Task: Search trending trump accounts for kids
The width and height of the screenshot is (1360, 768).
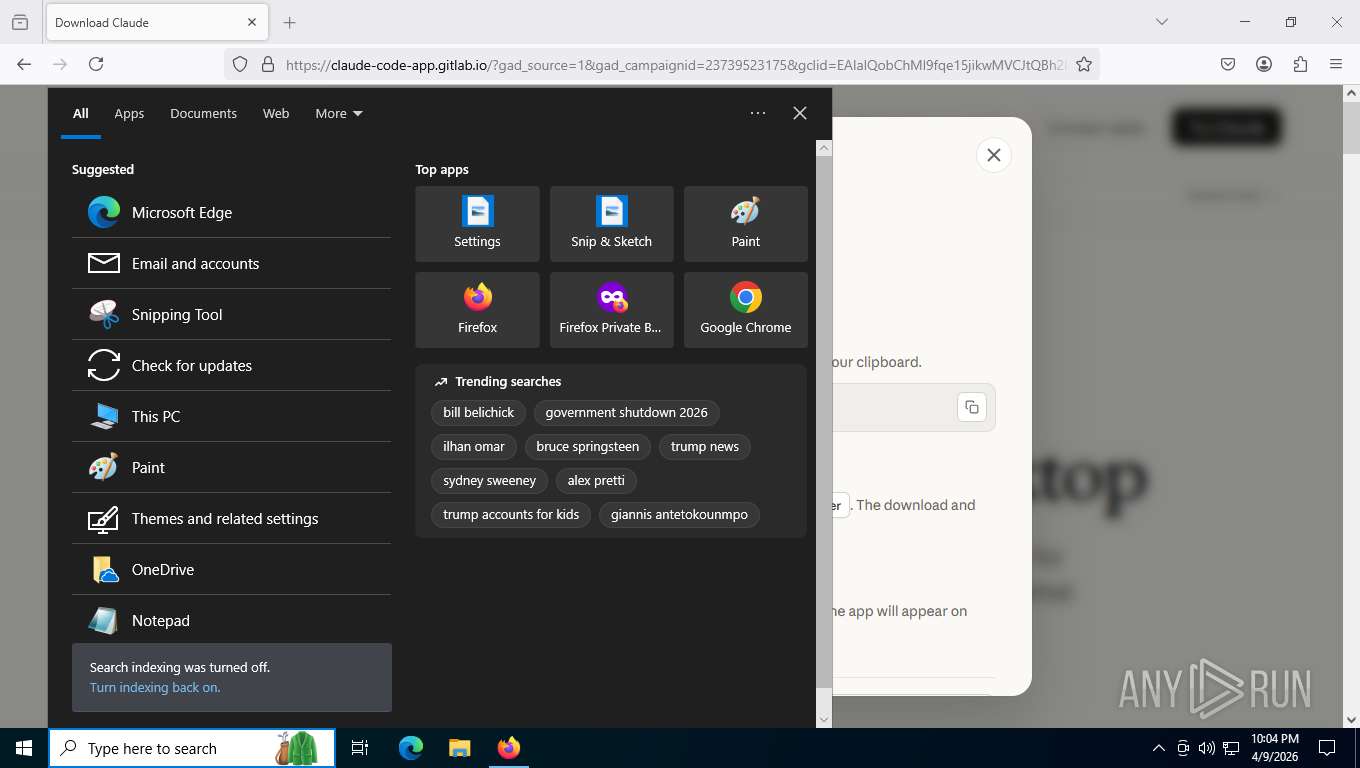Action: 511,514
